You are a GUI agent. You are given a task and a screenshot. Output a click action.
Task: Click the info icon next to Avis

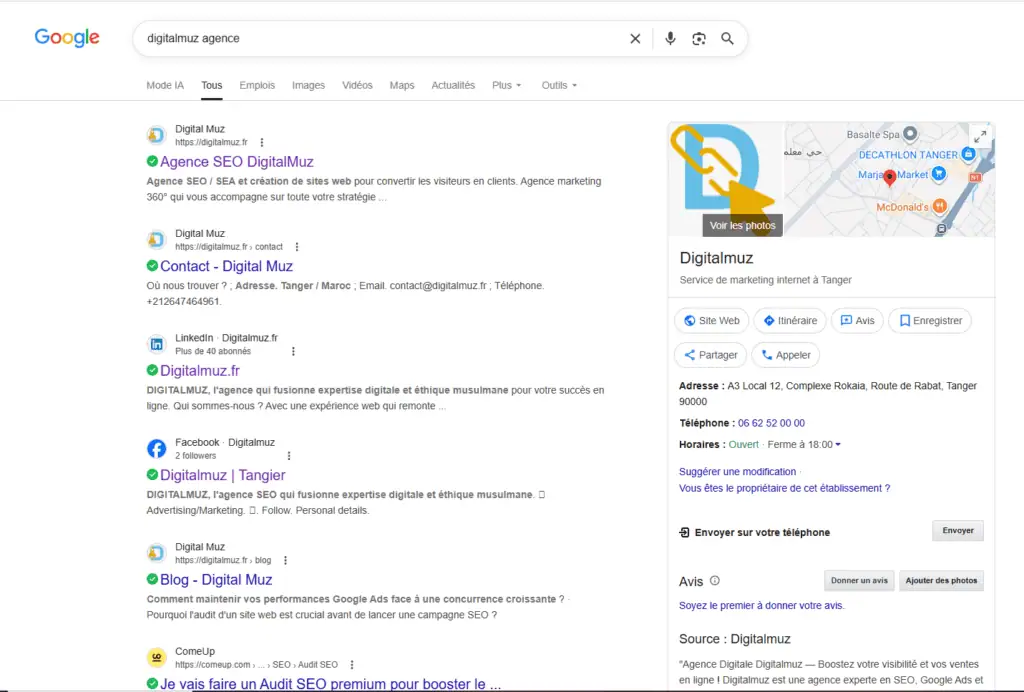click(x=714, y=580)
